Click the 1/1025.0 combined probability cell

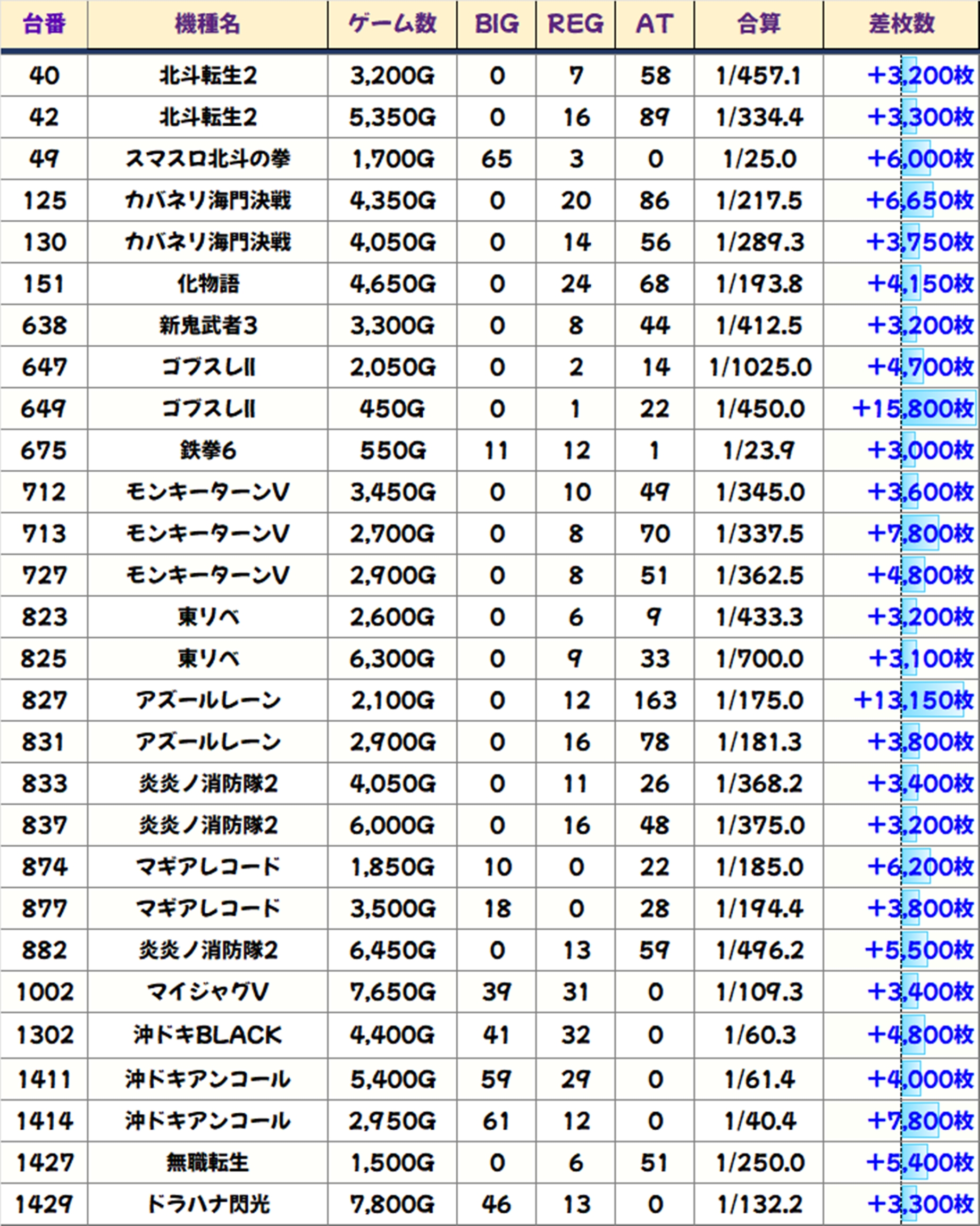pos(758,367)
